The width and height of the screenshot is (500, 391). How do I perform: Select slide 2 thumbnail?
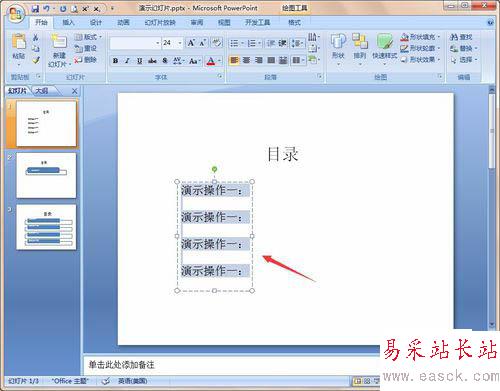click(46, 175)
